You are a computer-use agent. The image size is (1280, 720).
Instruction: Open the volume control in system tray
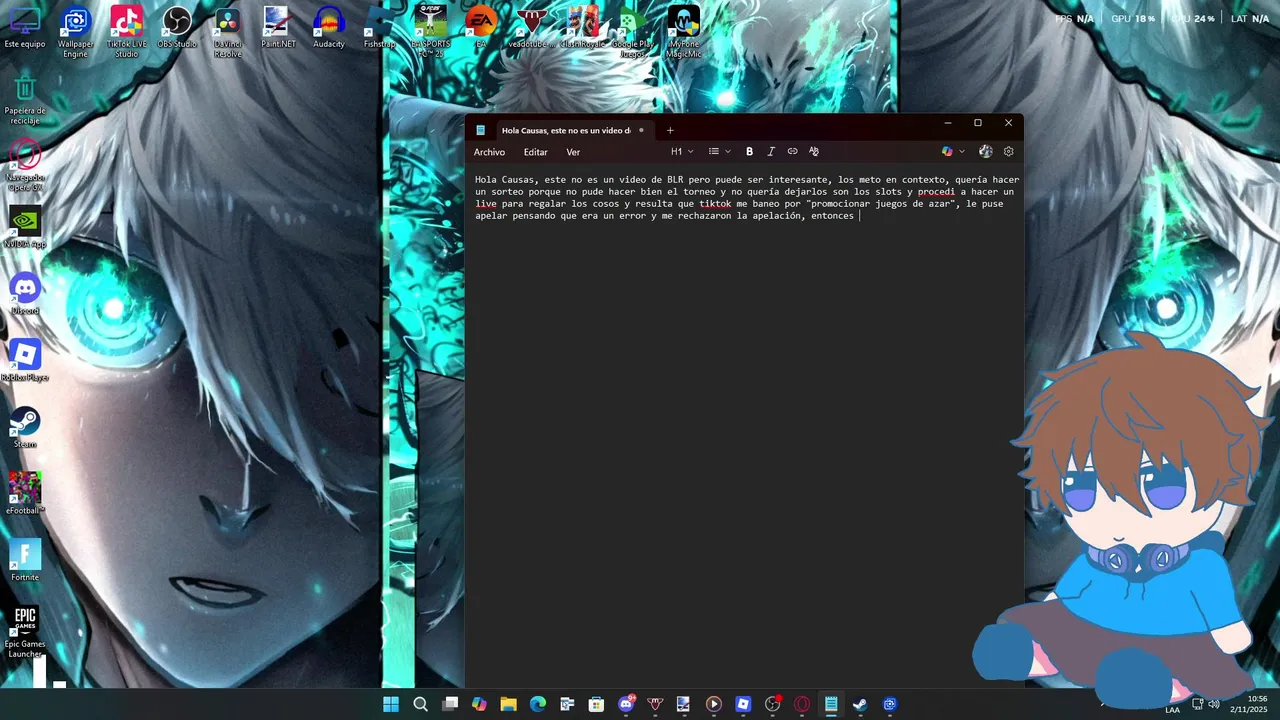point(1213,704)
